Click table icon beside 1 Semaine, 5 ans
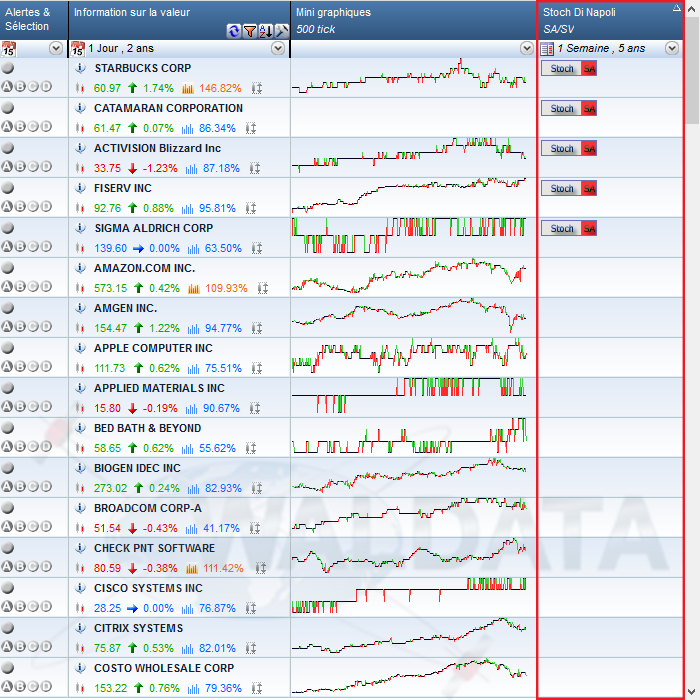 coord(547,49)
